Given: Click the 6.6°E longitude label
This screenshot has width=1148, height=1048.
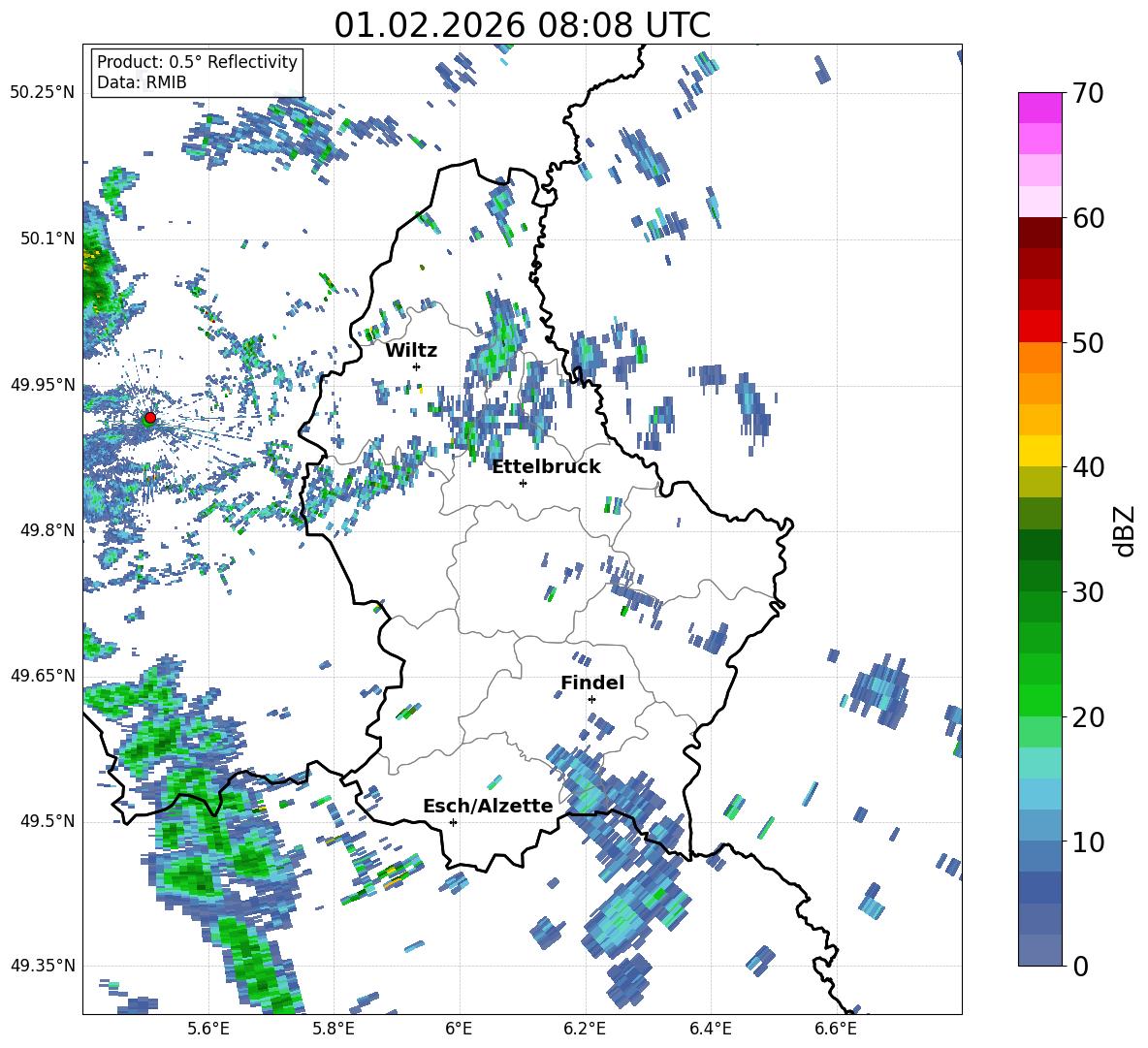Looking at the screenshot, I should [x=836, y=1029].
